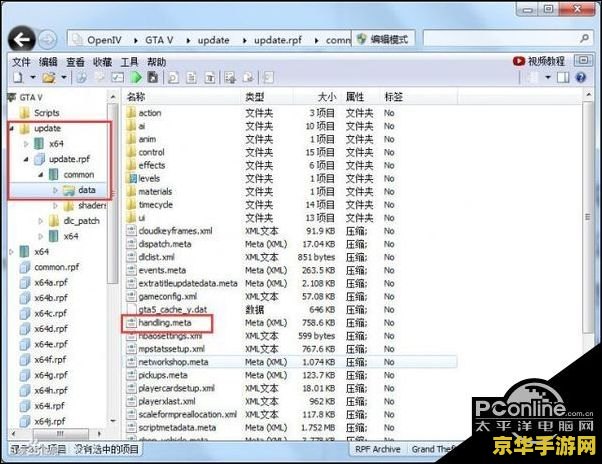The height and width of the screenshot is (464, 602).
Task: Click the file list scroll-up arrow
Action: click(588, 94)
